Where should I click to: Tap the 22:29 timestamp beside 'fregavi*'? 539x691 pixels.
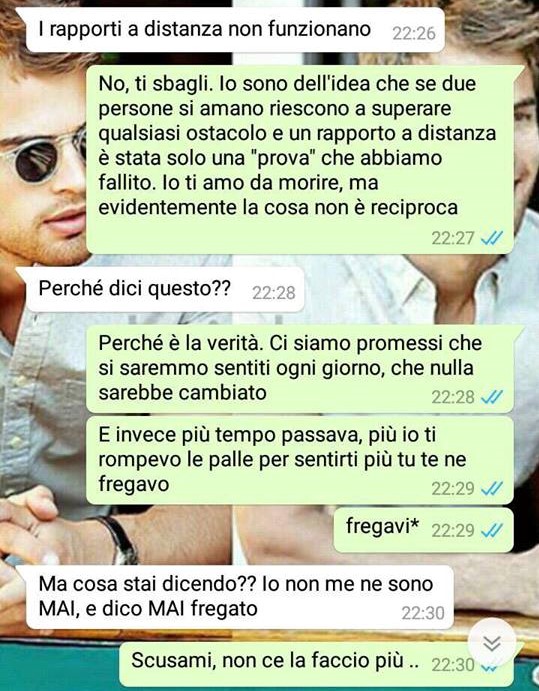click(452, 530)
